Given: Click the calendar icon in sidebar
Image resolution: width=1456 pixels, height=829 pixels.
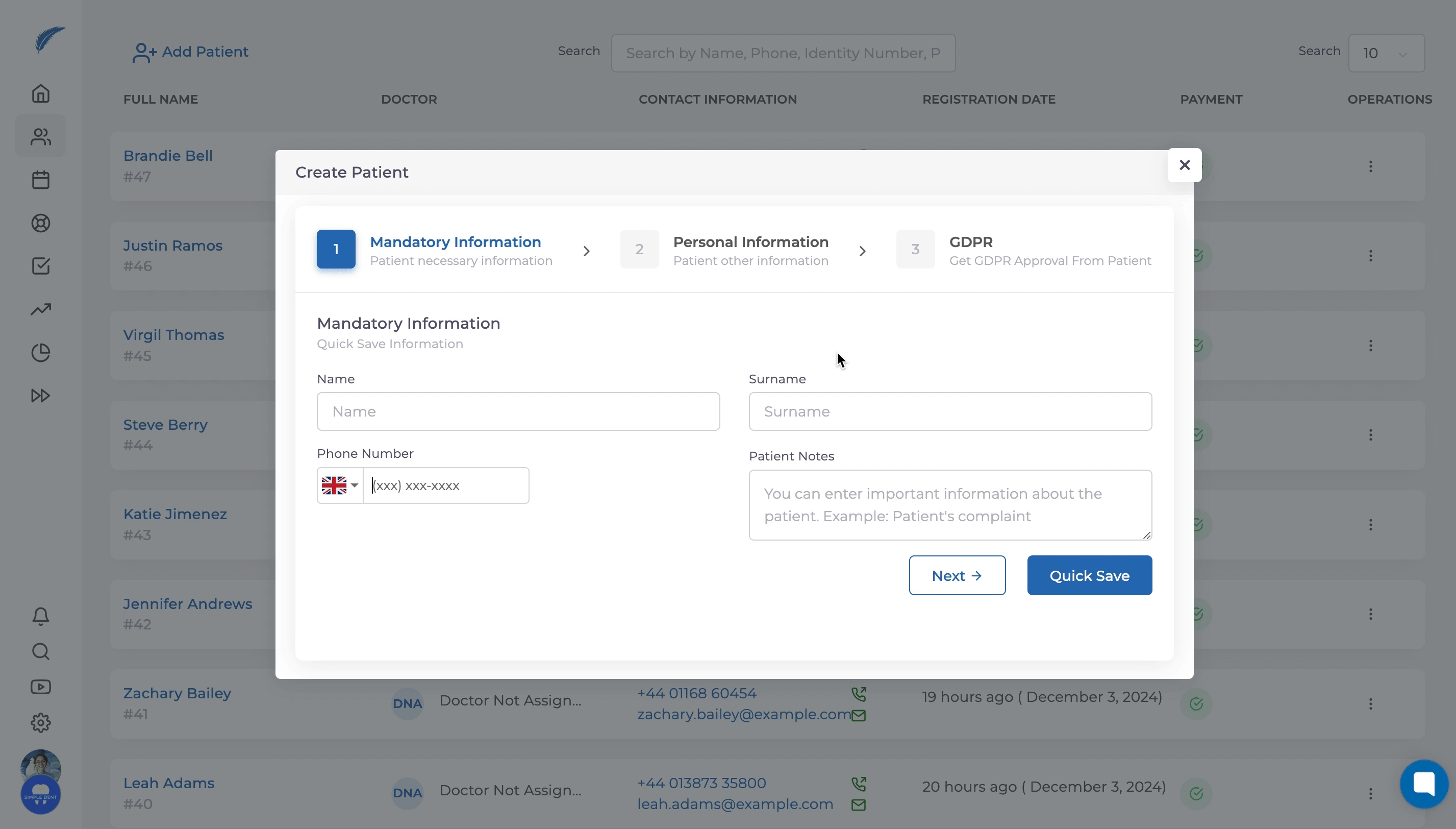Looking at the screenshot, I should tap(40, 180).
